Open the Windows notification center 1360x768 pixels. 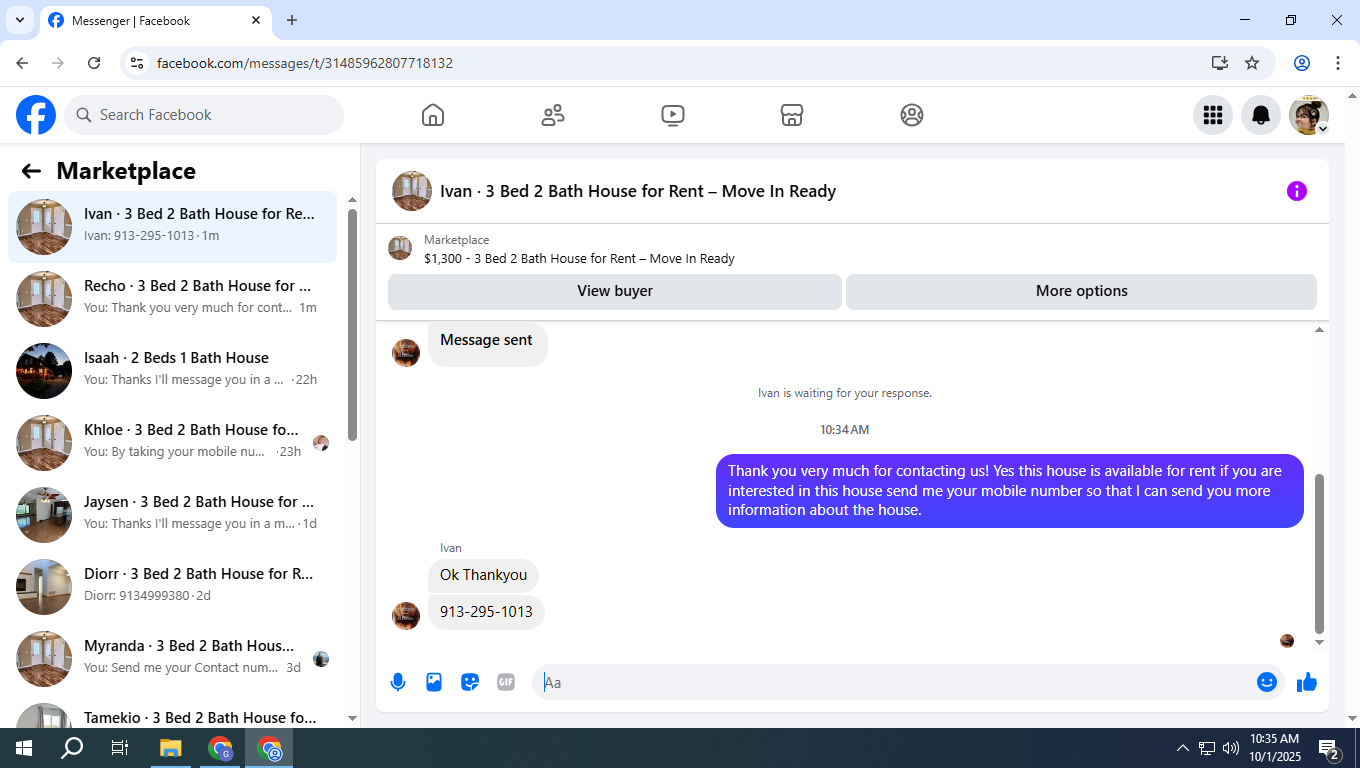click(1329, 748)
